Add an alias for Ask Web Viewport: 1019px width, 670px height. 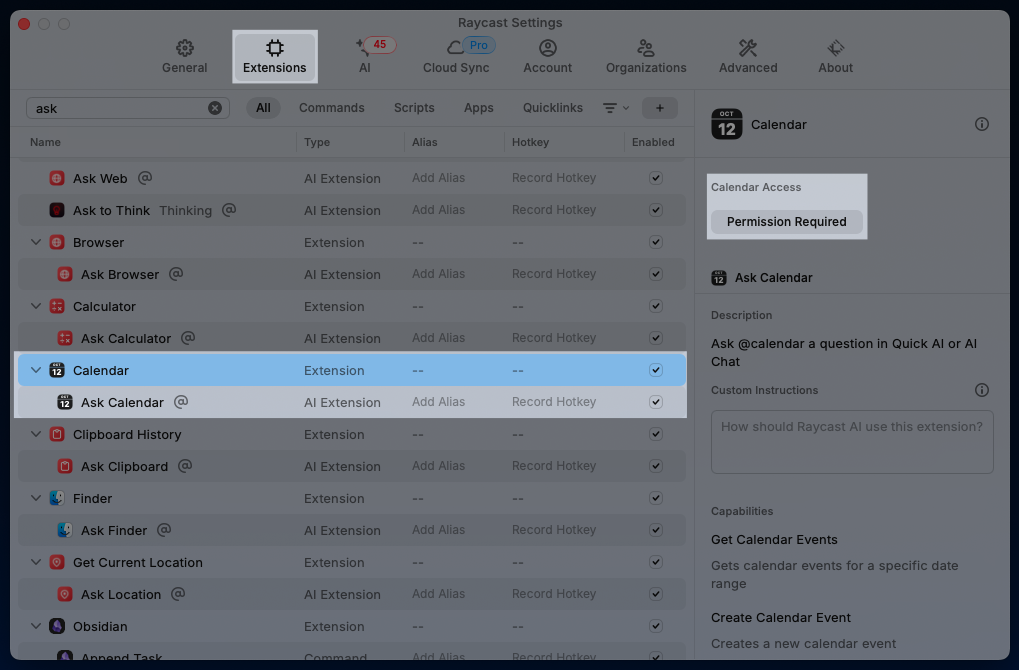(438, 178)
